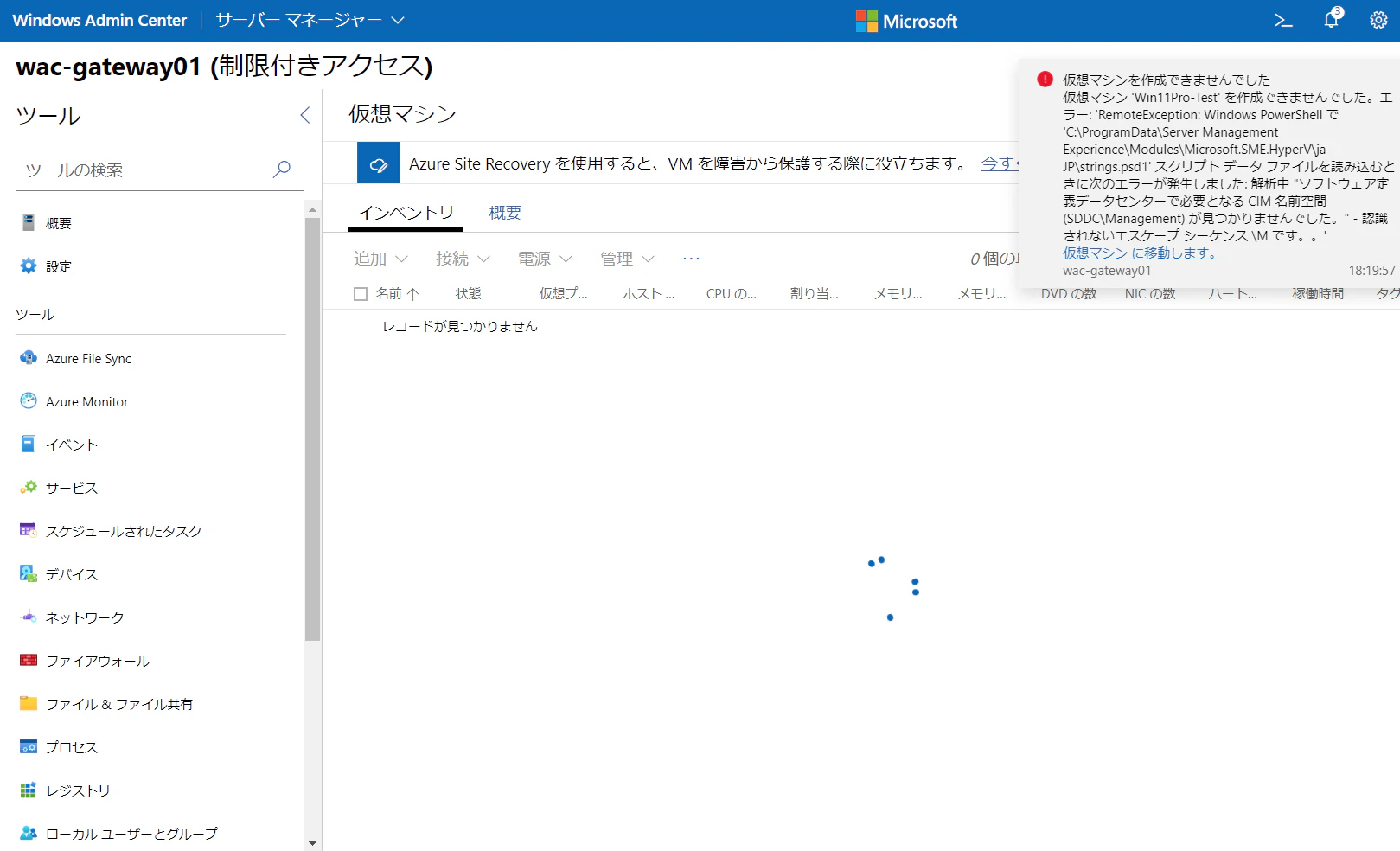Open the 追加 dropdown menu
This screenshot has width=1400, height=851.
click(380, 259)
